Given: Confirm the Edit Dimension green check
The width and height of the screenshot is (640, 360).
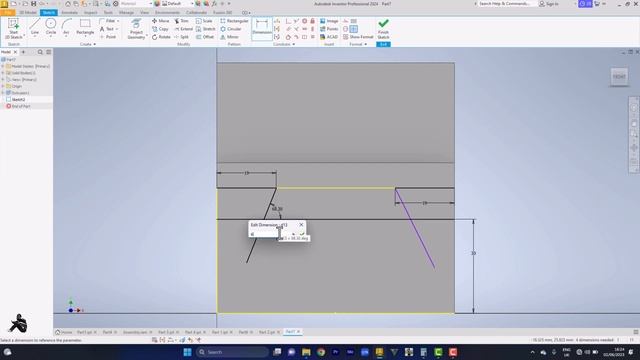Looking at the screenshot, I should point(302,234).
